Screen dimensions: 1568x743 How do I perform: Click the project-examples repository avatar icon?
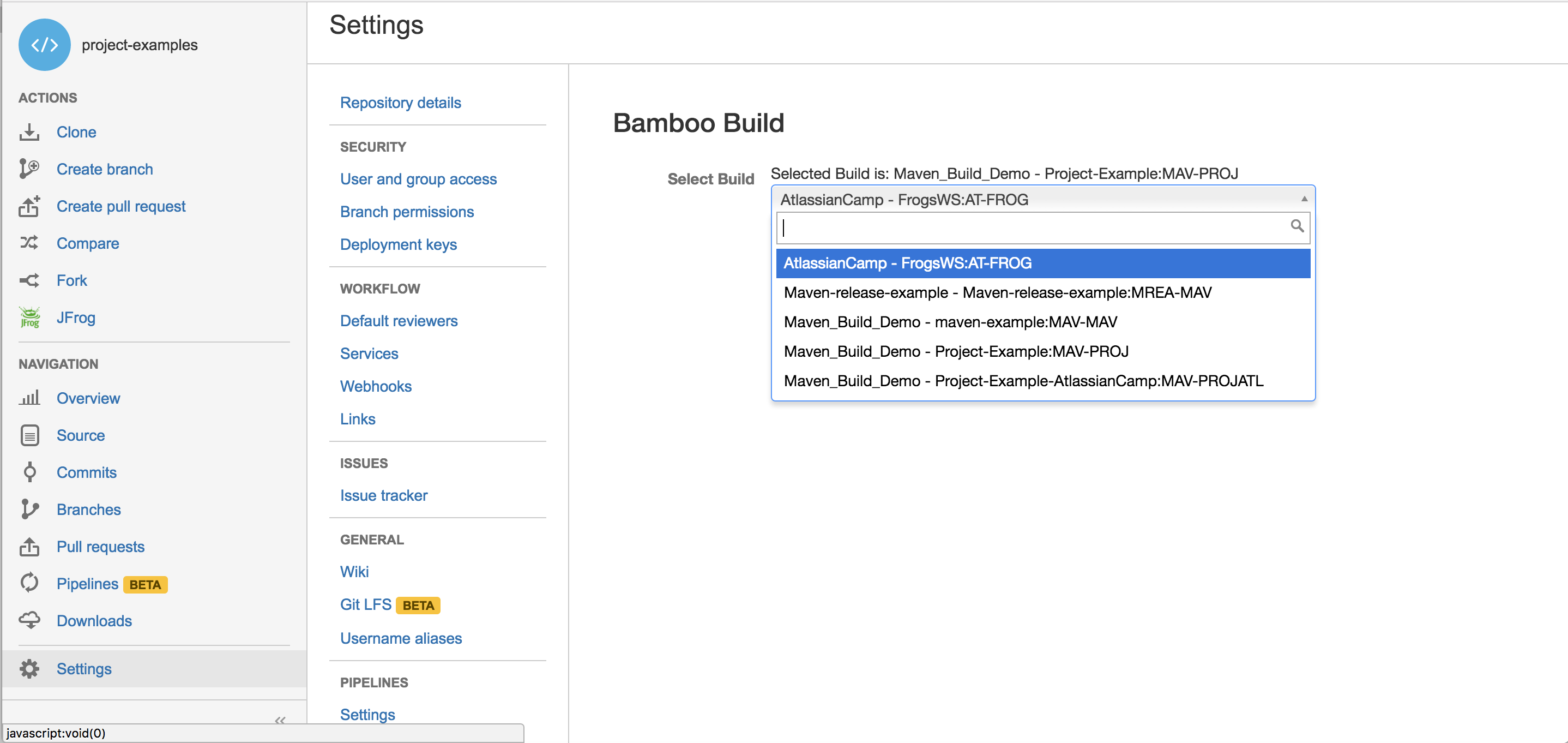point(45,44)
